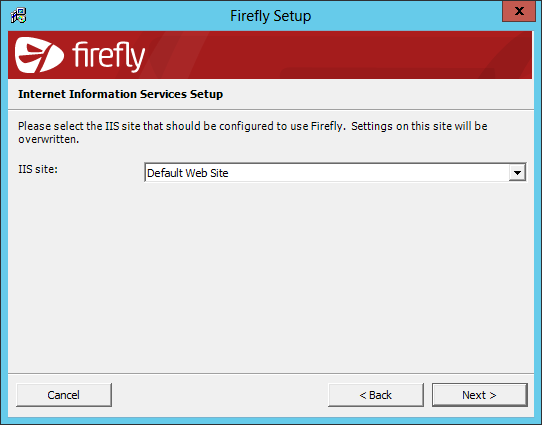The image size is (542, 425).
Task: Expand the IIS site dropdown arrow
Action: [x=517, y=172]
